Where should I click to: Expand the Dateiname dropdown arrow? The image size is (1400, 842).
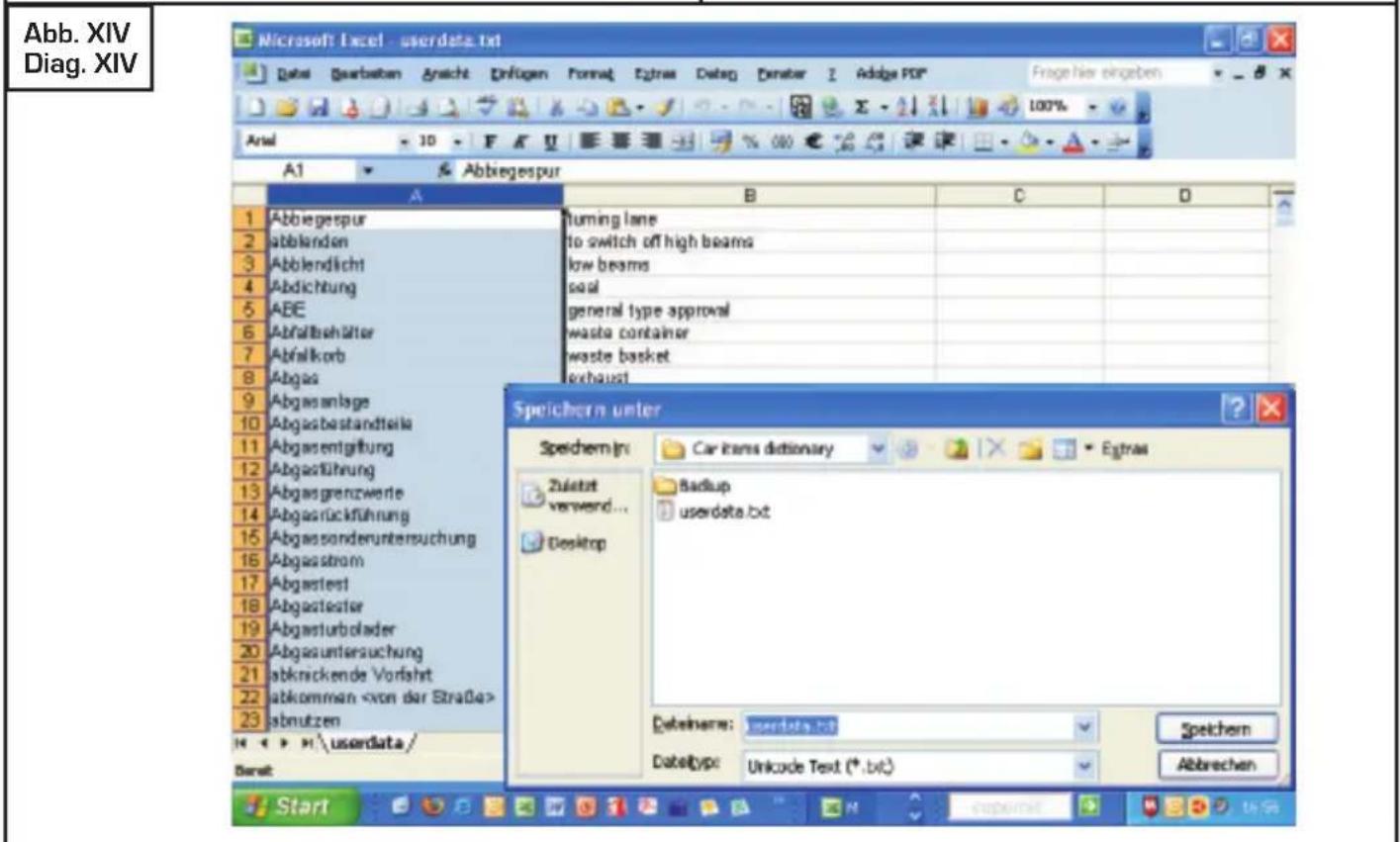point(1086,726)
